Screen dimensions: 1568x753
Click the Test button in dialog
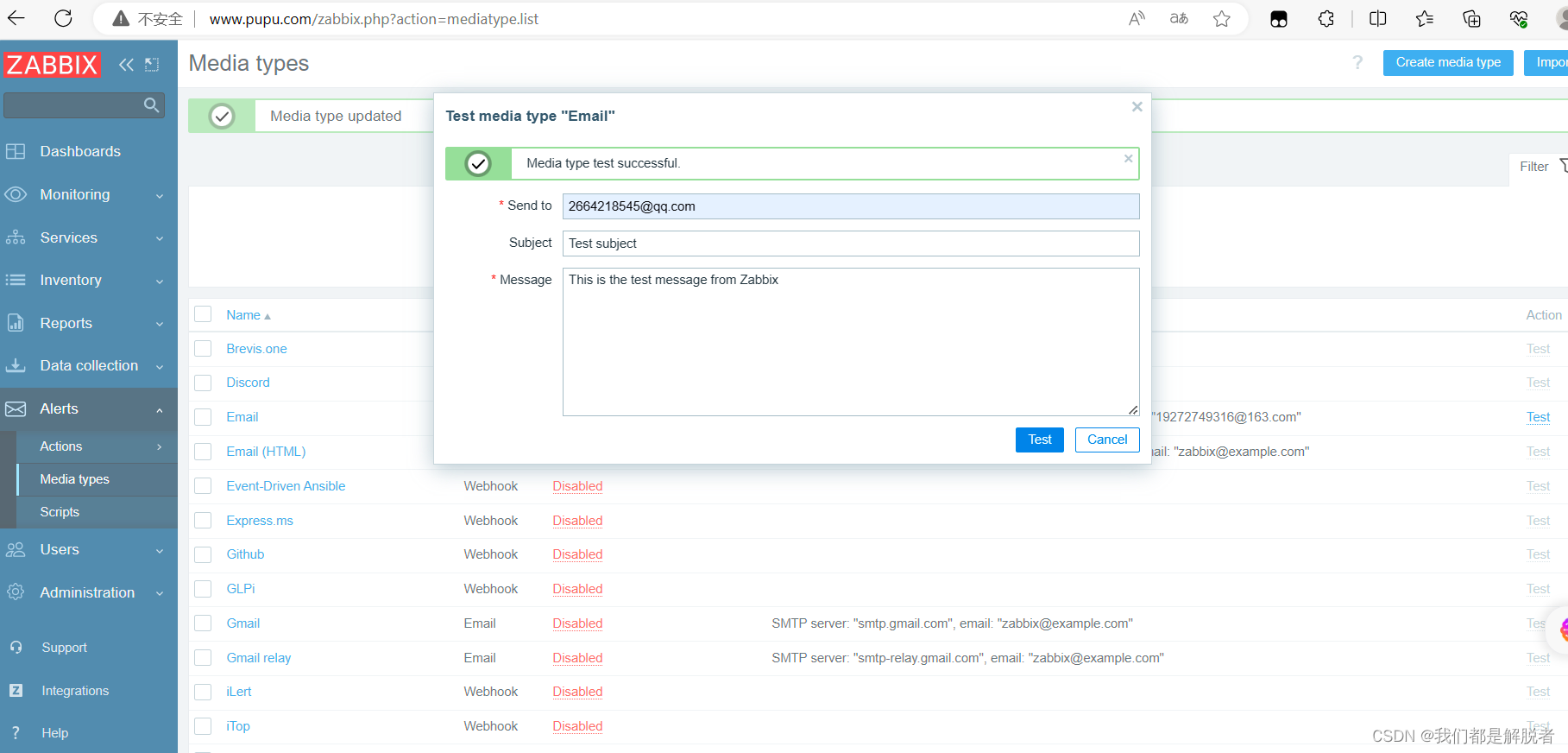[1040, 440]
